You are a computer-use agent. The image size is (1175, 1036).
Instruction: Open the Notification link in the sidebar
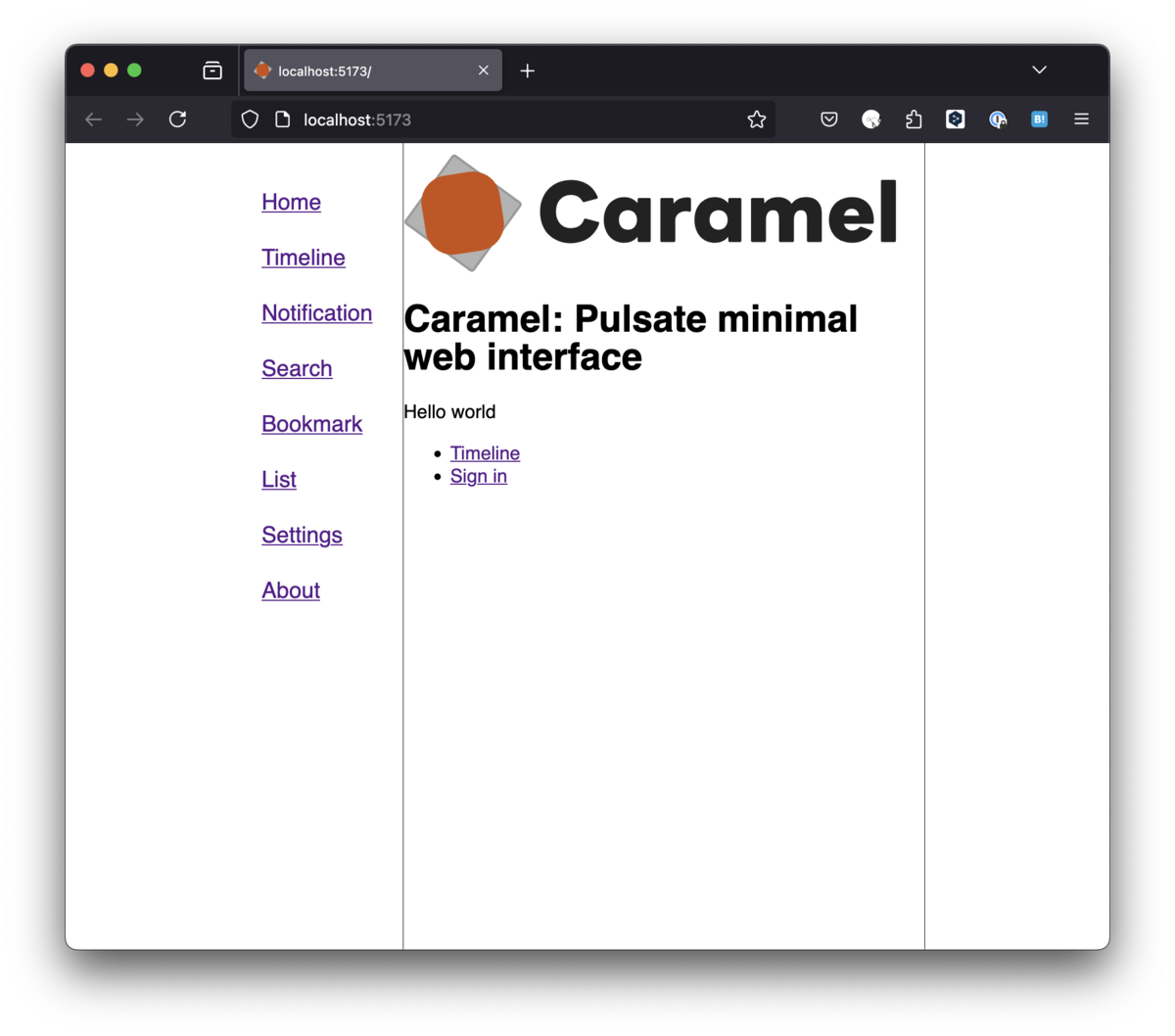(317, 313)
